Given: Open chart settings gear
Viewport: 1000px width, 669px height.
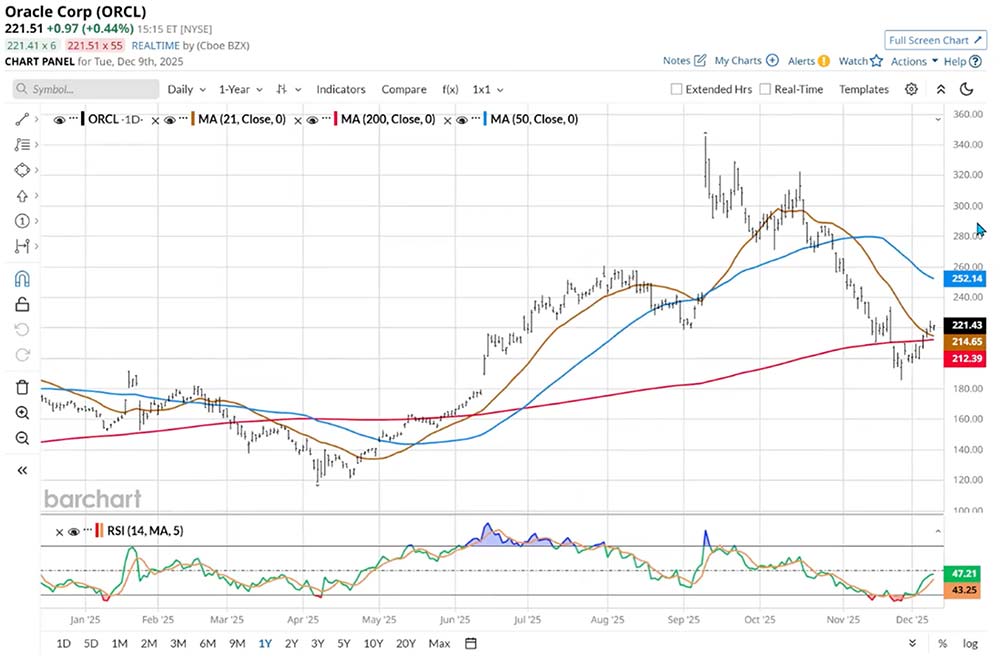Looking at the screenshot, I should click(x=911, y=89).
